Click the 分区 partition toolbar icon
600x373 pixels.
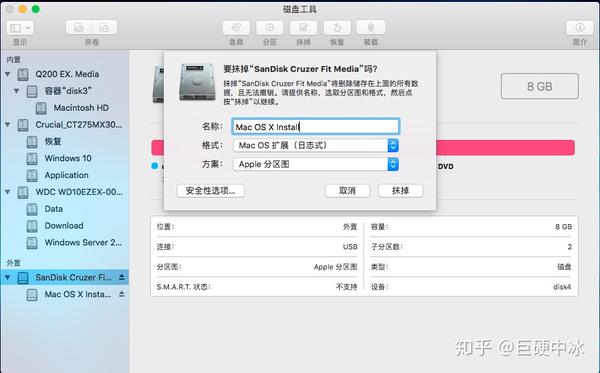pos(270,28)
